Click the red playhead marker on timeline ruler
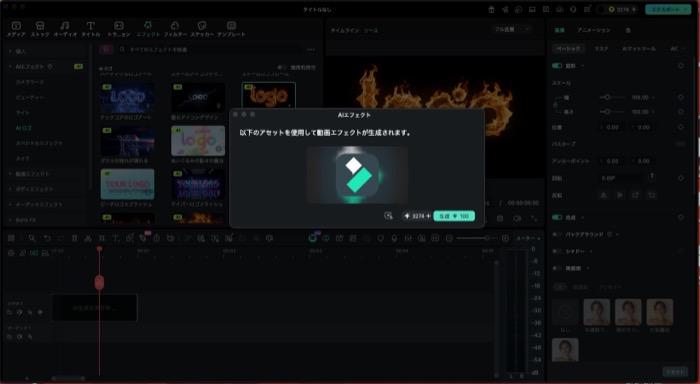Screen dimensions: 700x384 99,249
